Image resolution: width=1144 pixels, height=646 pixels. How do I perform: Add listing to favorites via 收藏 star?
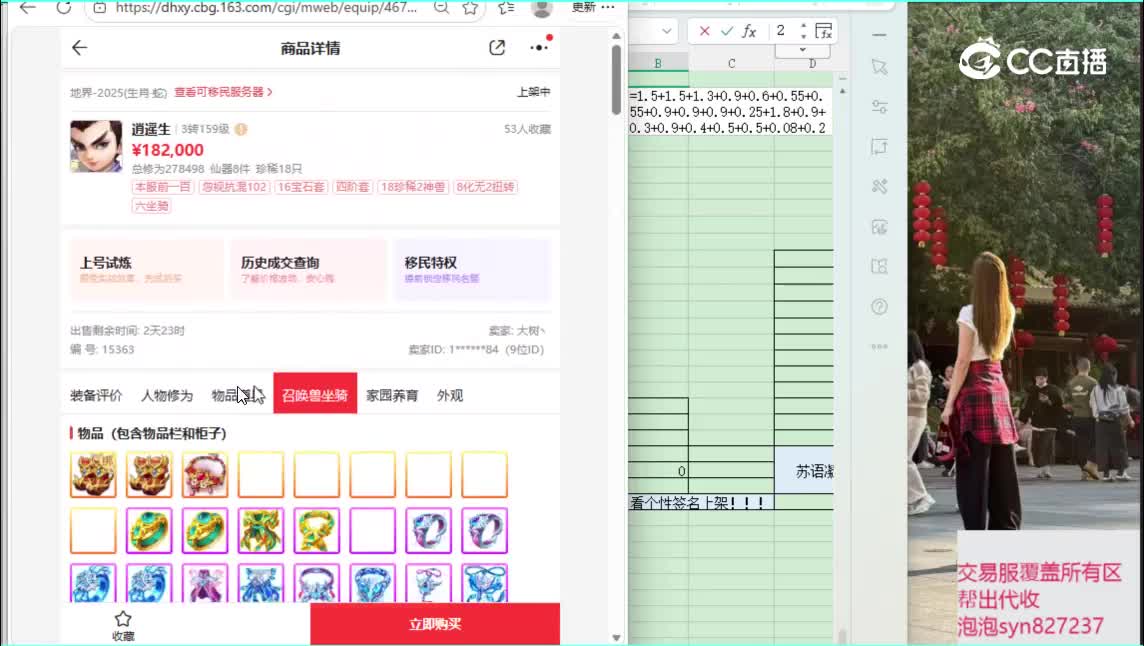123,624
